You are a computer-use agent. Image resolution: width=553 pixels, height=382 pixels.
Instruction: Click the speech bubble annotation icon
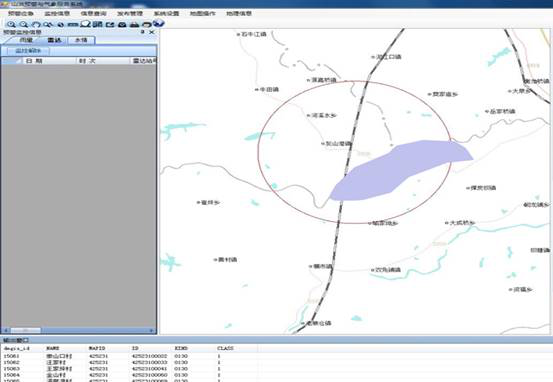point(85,24)
